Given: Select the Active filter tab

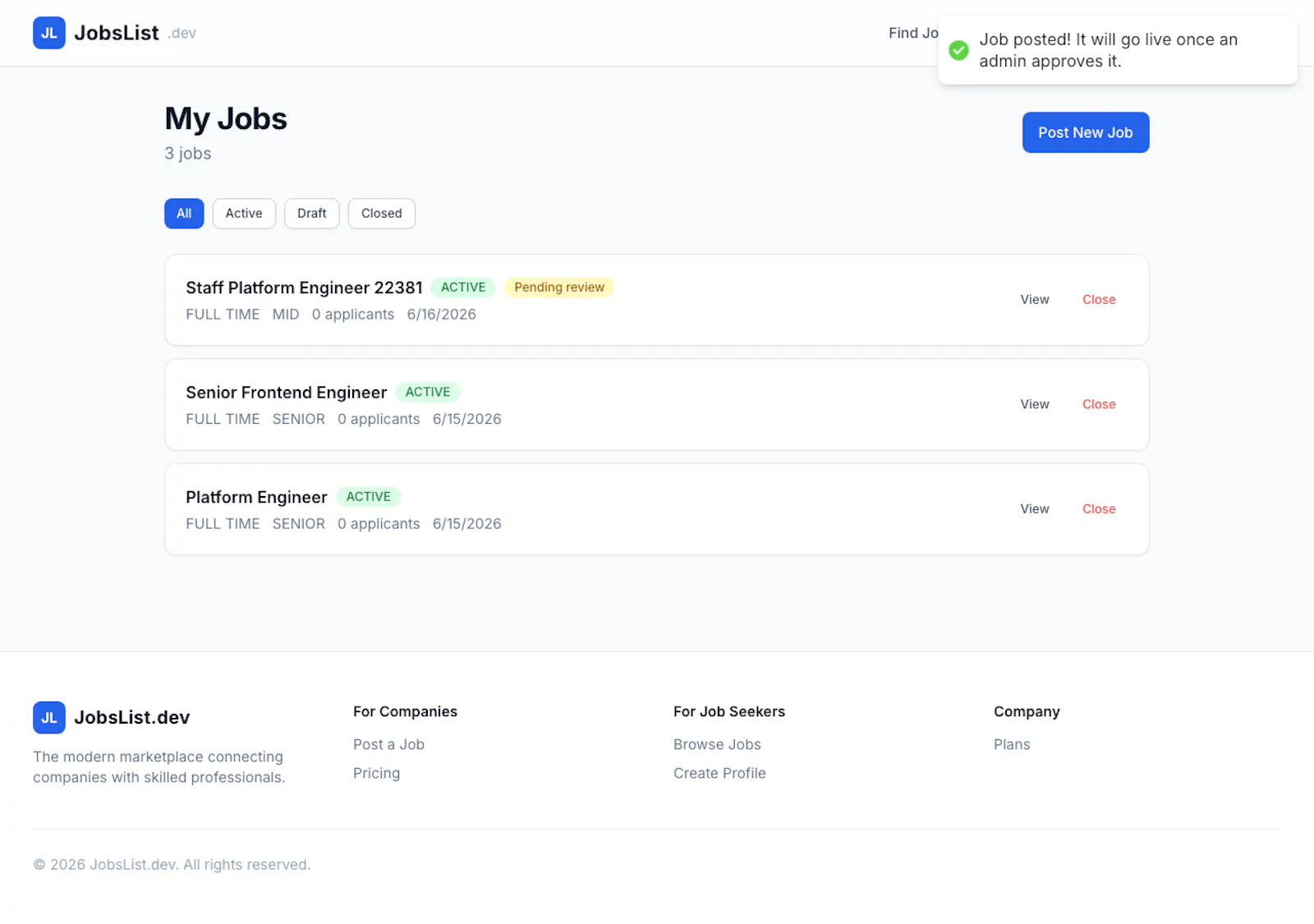Looking at the screenshot, I should pos(244,214).
